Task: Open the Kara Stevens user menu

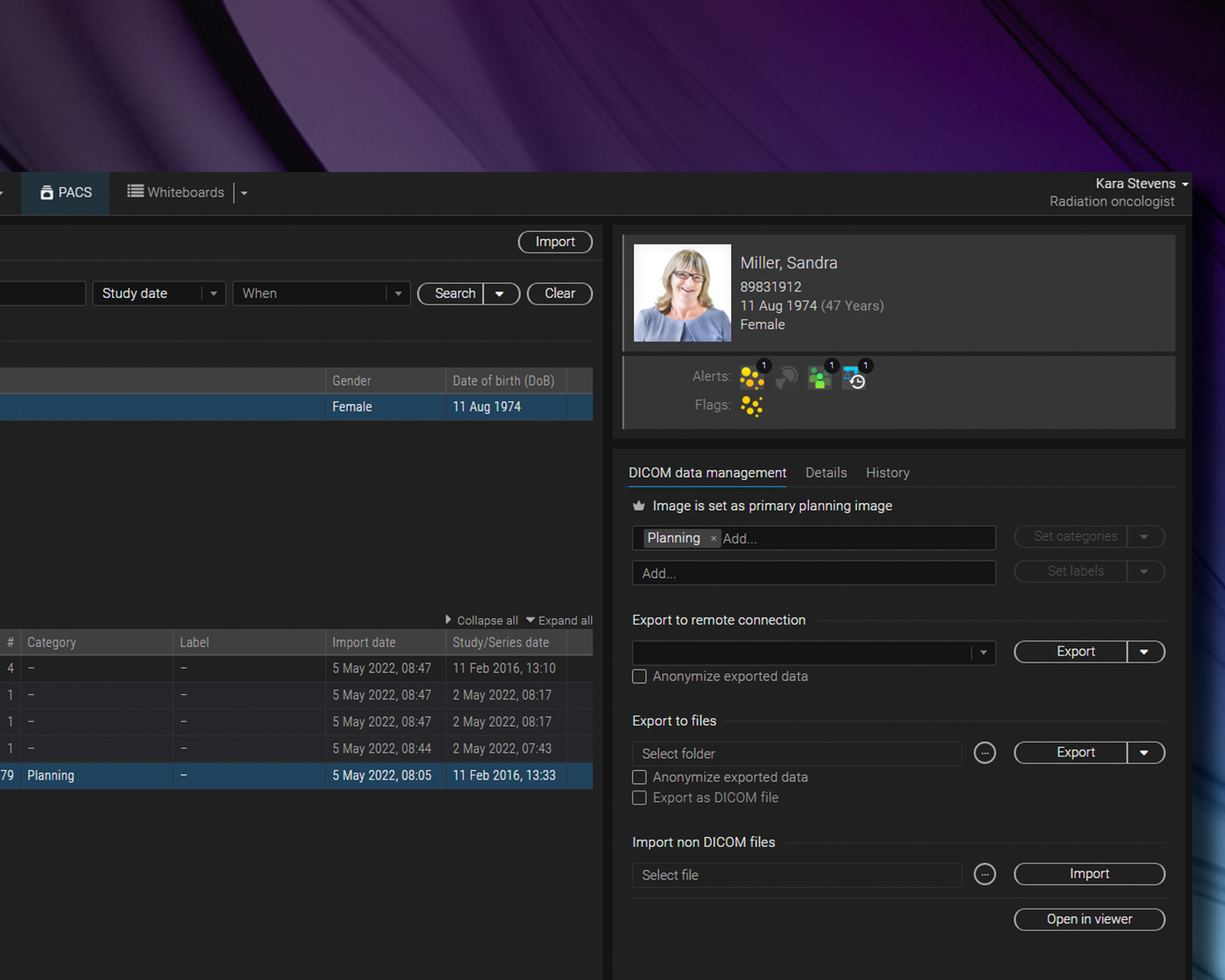Action: pos(1141,183)
